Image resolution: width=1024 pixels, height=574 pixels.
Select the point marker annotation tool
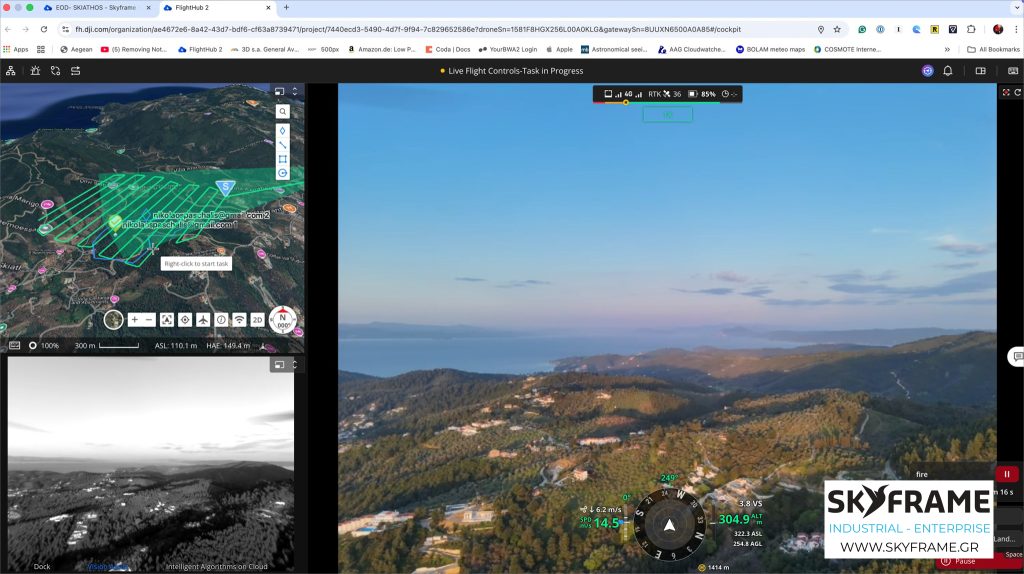(x=283, y=131)
